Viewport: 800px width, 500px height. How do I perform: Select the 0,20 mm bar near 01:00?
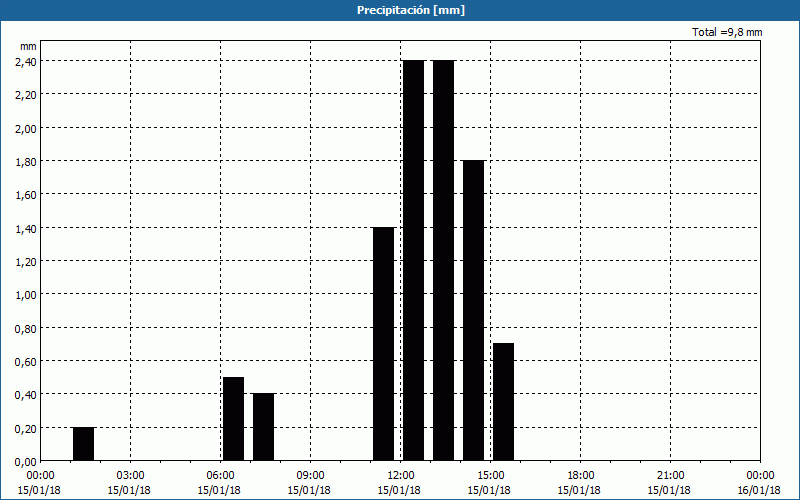83,444
